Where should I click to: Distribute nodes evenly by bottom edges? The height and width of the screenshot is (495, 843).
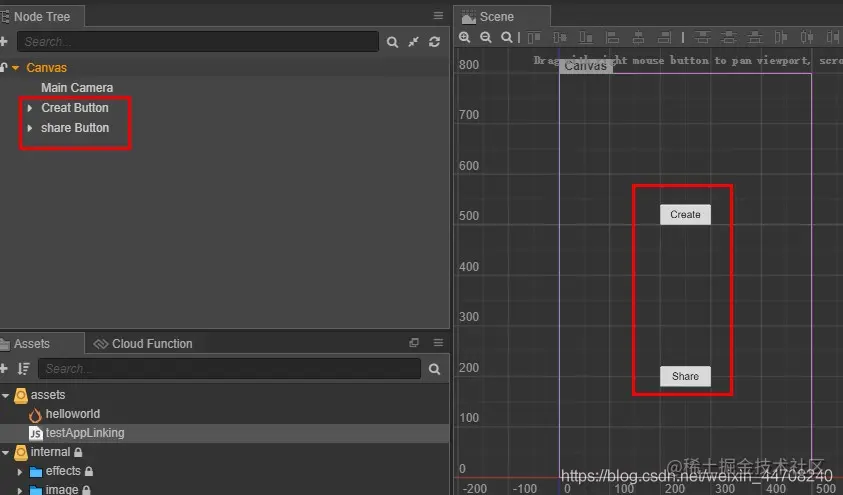[755, 37]
